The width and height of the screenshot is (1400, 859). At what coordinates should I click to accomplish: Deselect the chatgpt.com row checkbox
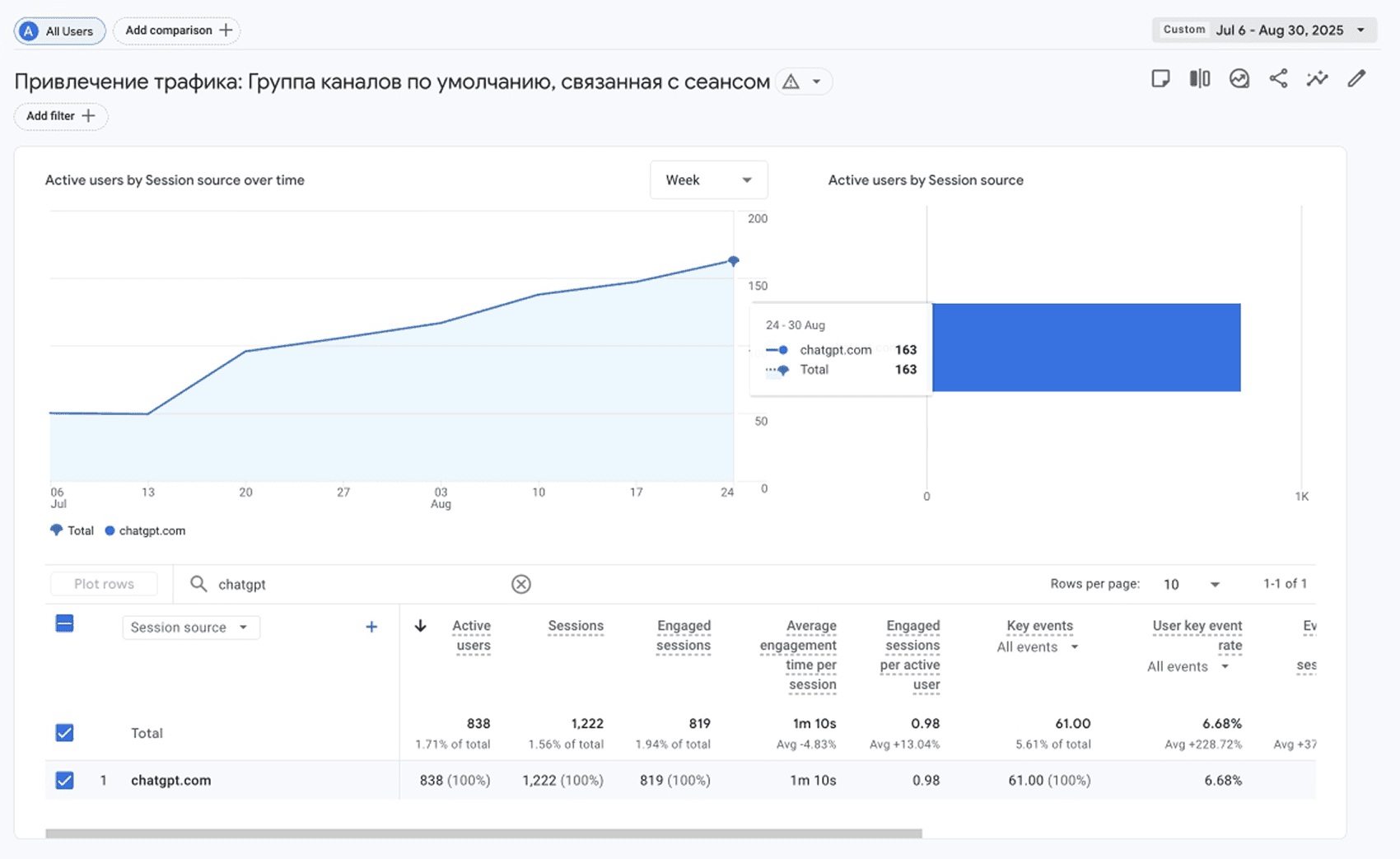pyautogui.click(x=64, y=780)
